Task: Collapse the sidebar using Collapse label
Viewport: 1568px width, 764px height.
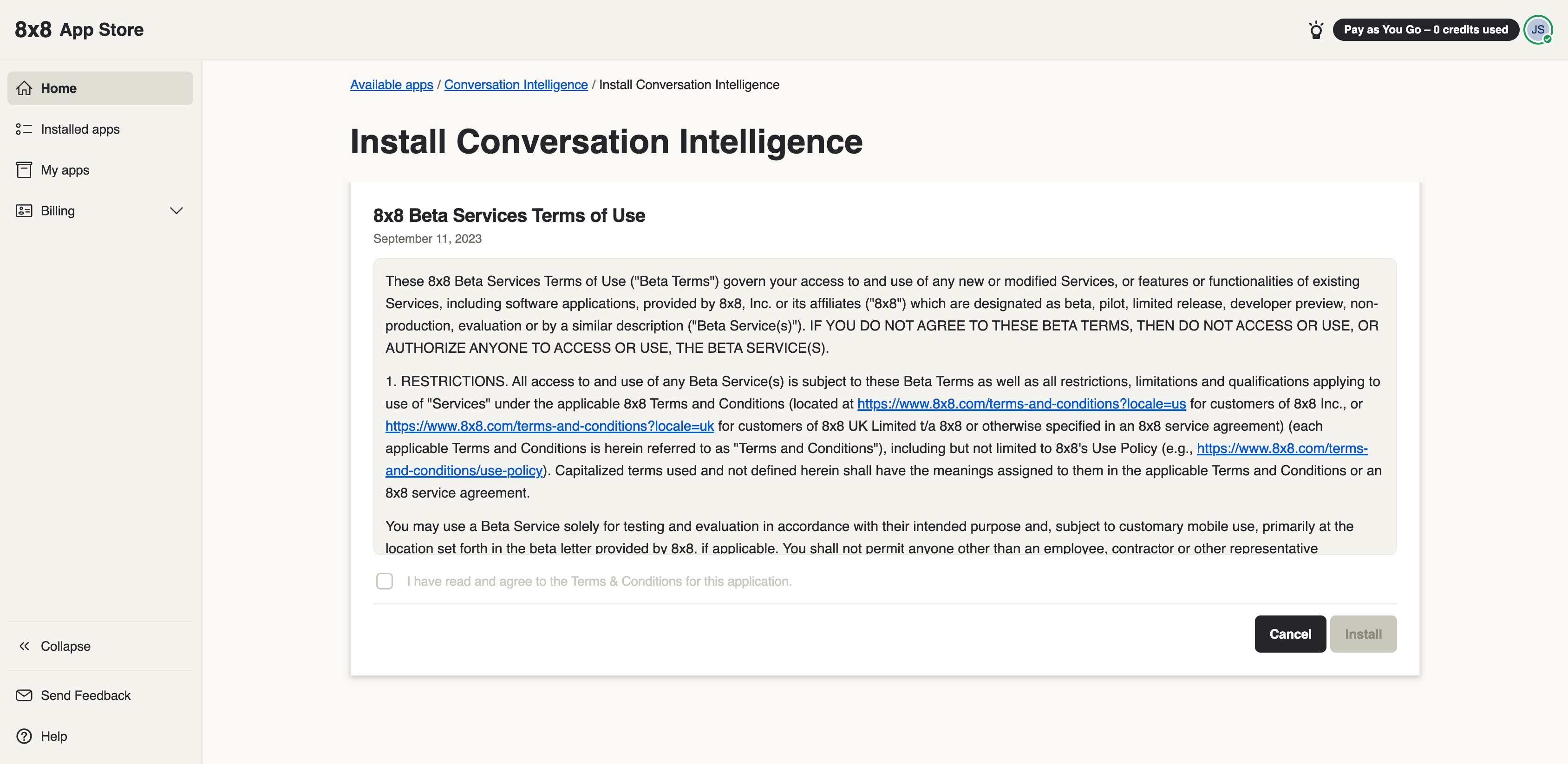Action: [66, 646]
